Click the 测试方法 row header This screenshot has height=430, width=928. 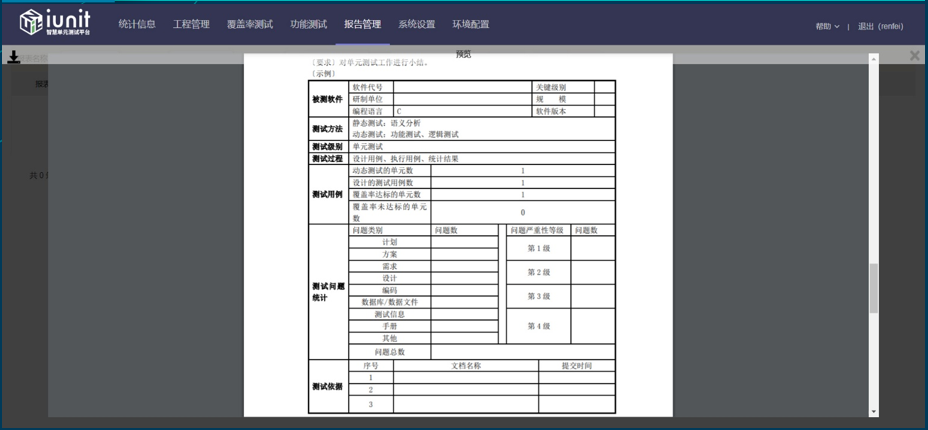pos(328,128)
